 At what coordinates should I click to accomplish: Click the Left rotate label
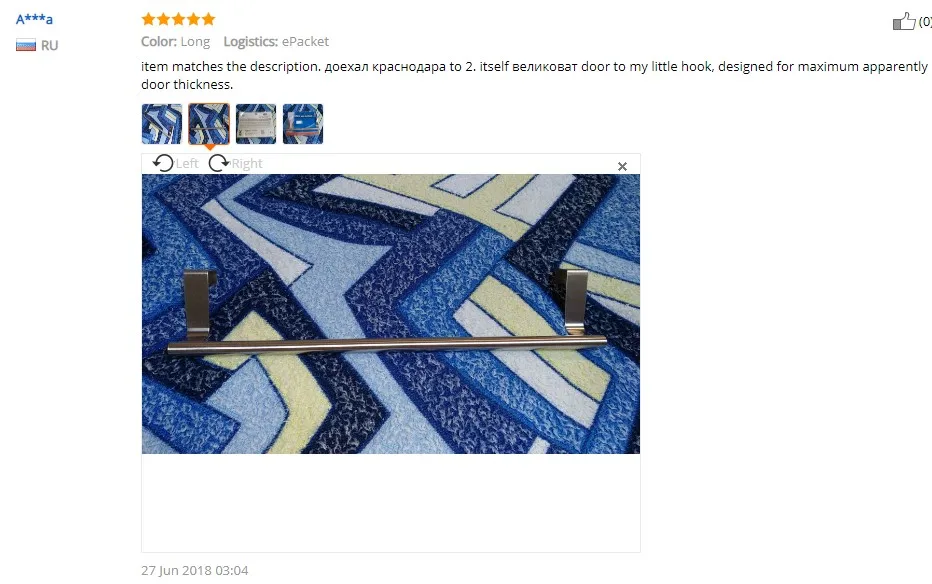tap(187, 163)
